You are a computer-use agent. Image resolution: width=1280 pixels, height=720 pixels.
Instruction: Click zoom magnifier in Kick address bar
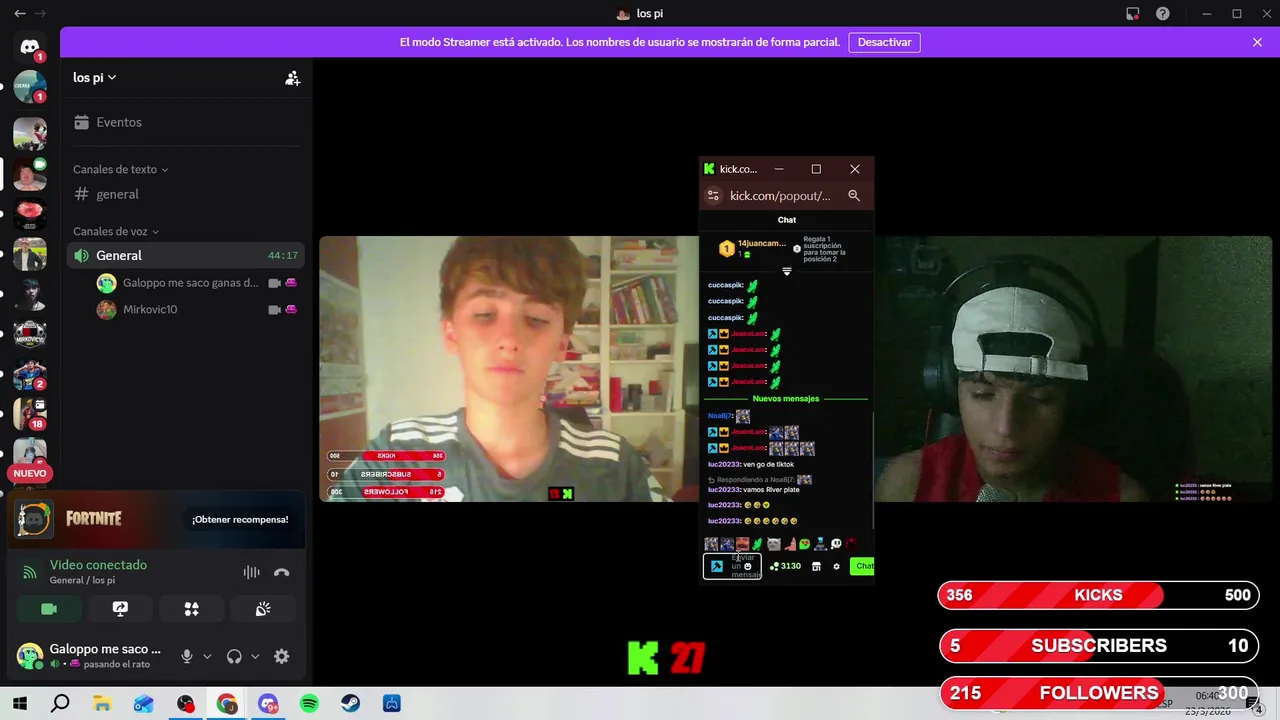(x=854, y=196)
